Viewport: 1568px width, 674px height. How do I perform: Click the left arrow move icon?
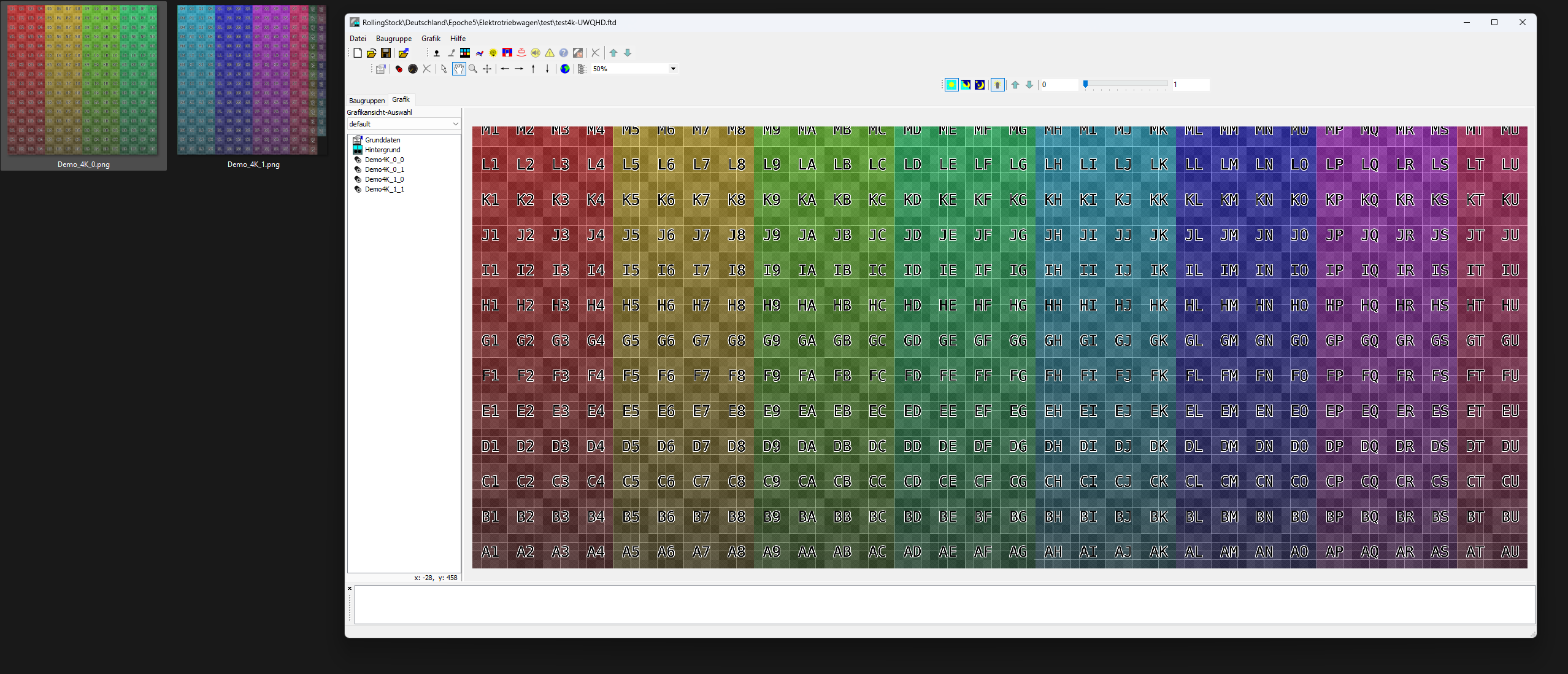[505, 69]
